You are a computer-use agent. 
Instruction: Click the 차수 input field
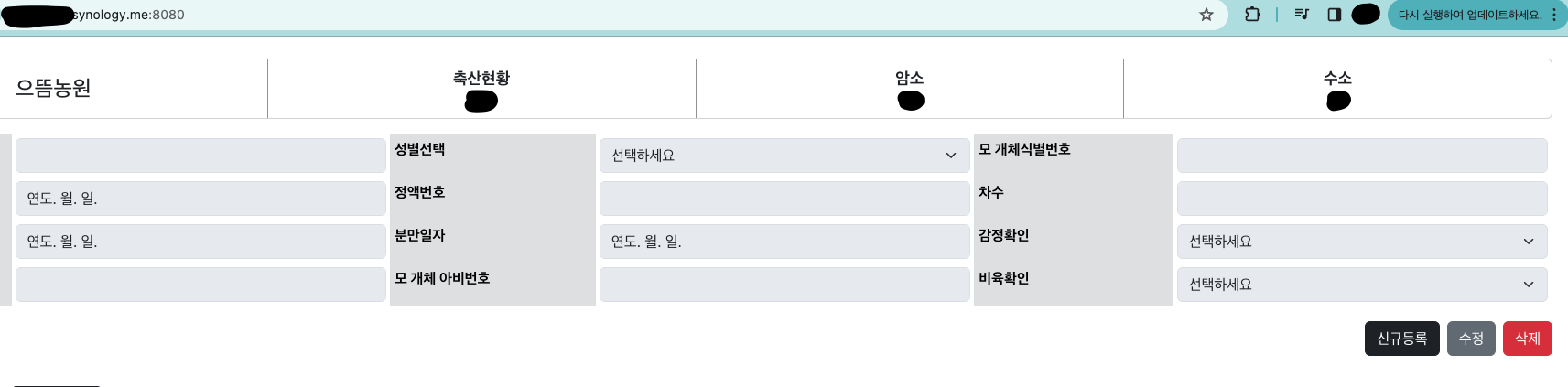[1362, 199]
